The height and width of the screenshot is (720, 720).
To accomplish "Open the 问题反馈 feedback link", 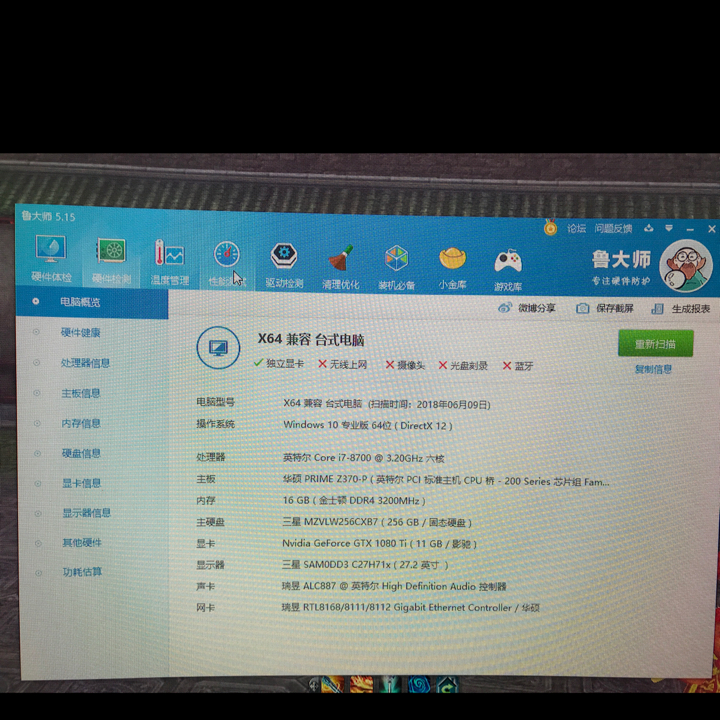I will click(x=613, y=228).
